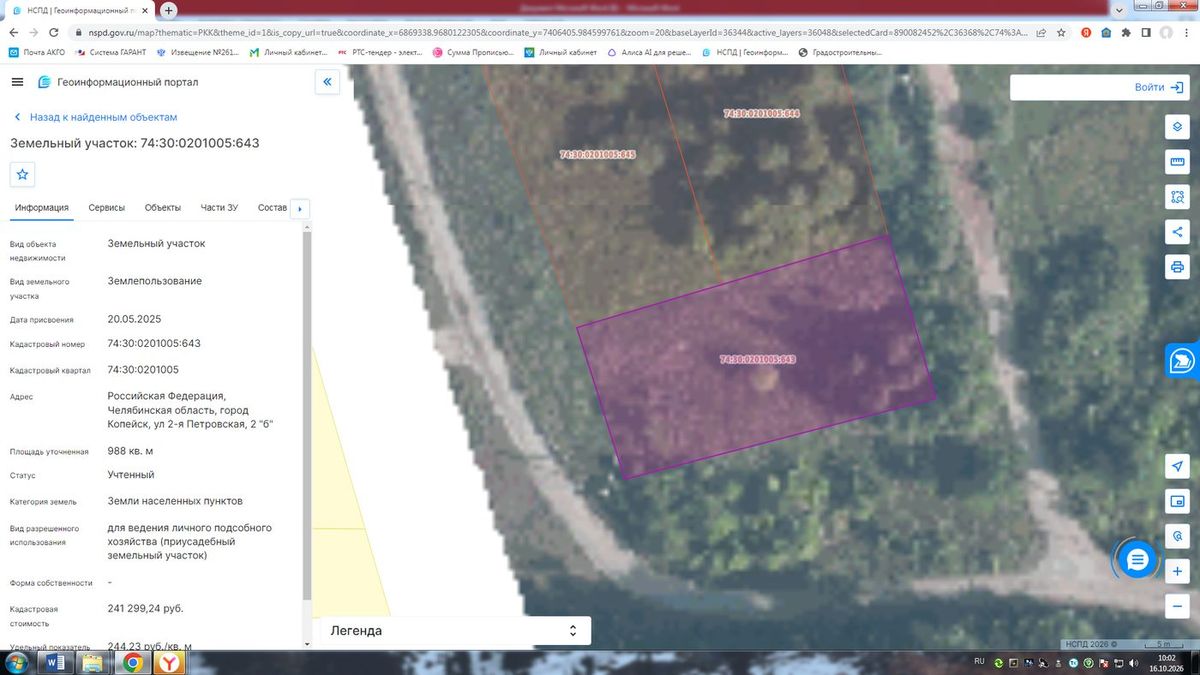This screenshot has height=675, width=1200.
Task: Open the Chrome three-dot menu
Action: pyautogui.click(x=1186, y=32)
